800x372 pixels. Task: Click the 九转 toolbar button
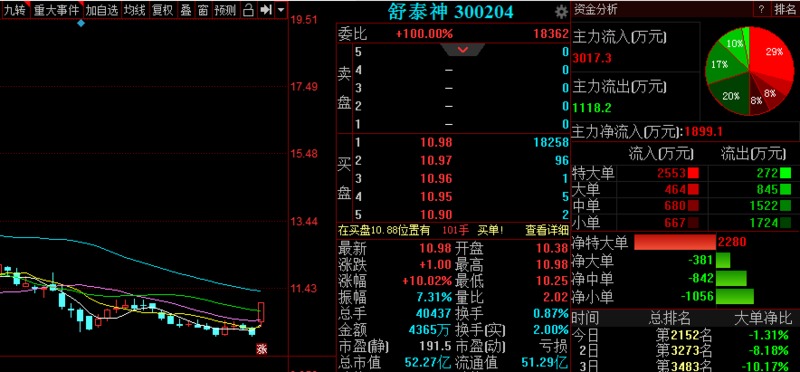point(15,10)
